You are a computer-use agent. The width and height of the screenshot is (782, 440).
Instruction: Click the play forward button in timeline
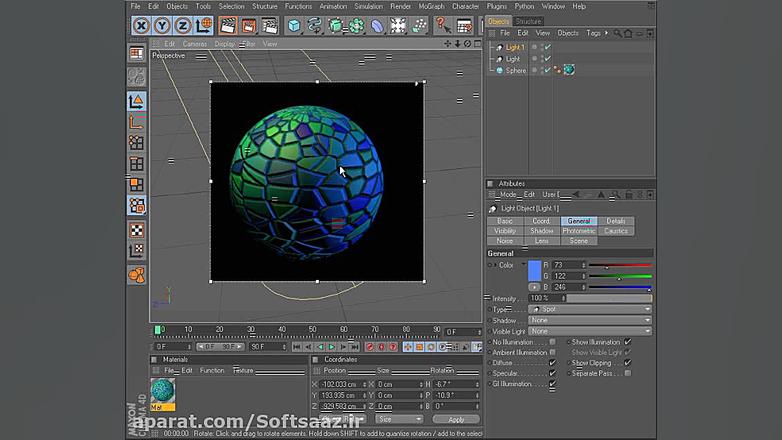[332, 347]
